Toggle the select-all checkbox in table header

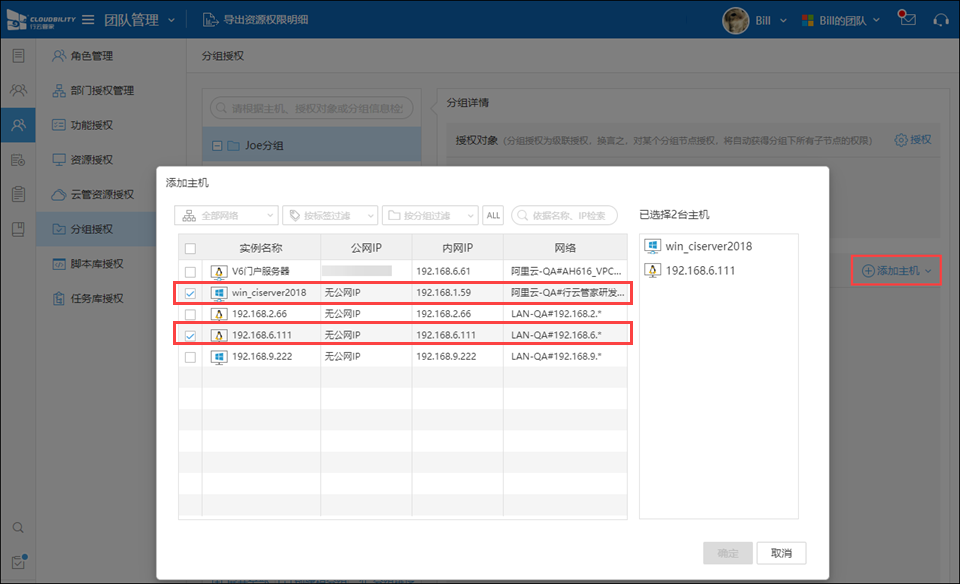click(190, 249)
